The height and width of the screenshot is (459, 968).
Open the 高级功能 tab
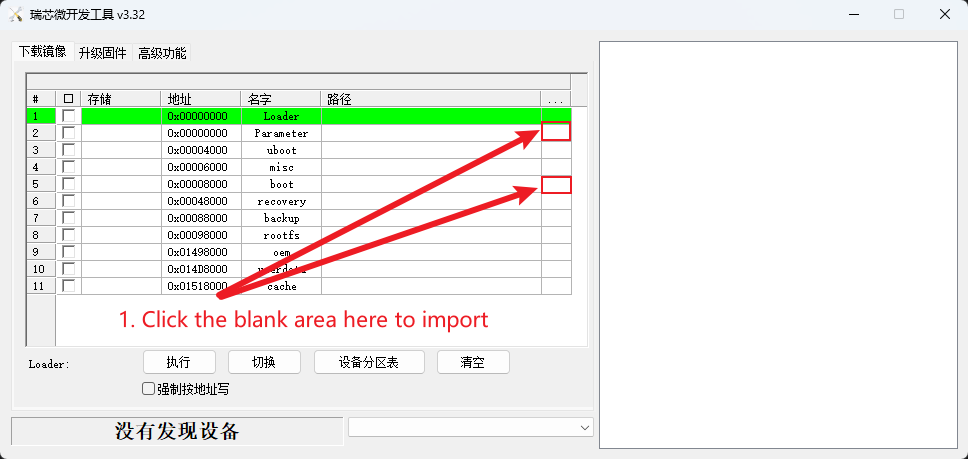click(x=162, y=53)
